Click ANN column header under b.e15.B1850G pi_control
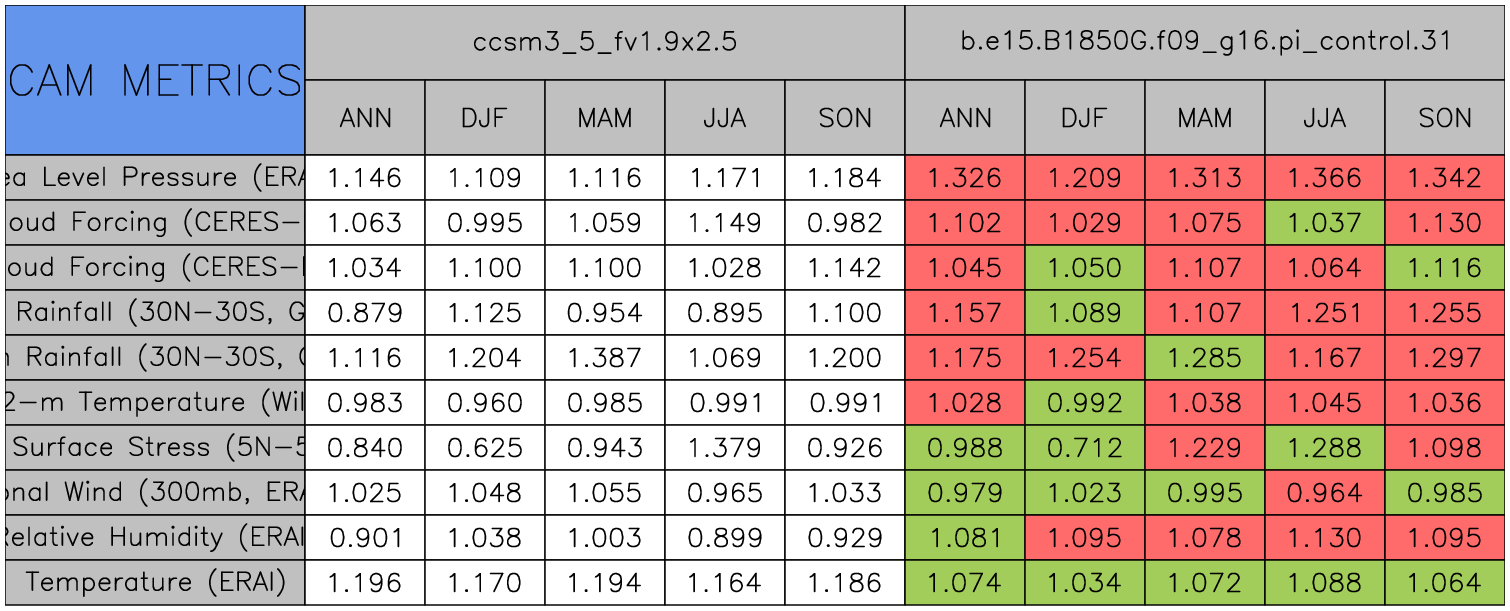 click(x=965, y=118)
